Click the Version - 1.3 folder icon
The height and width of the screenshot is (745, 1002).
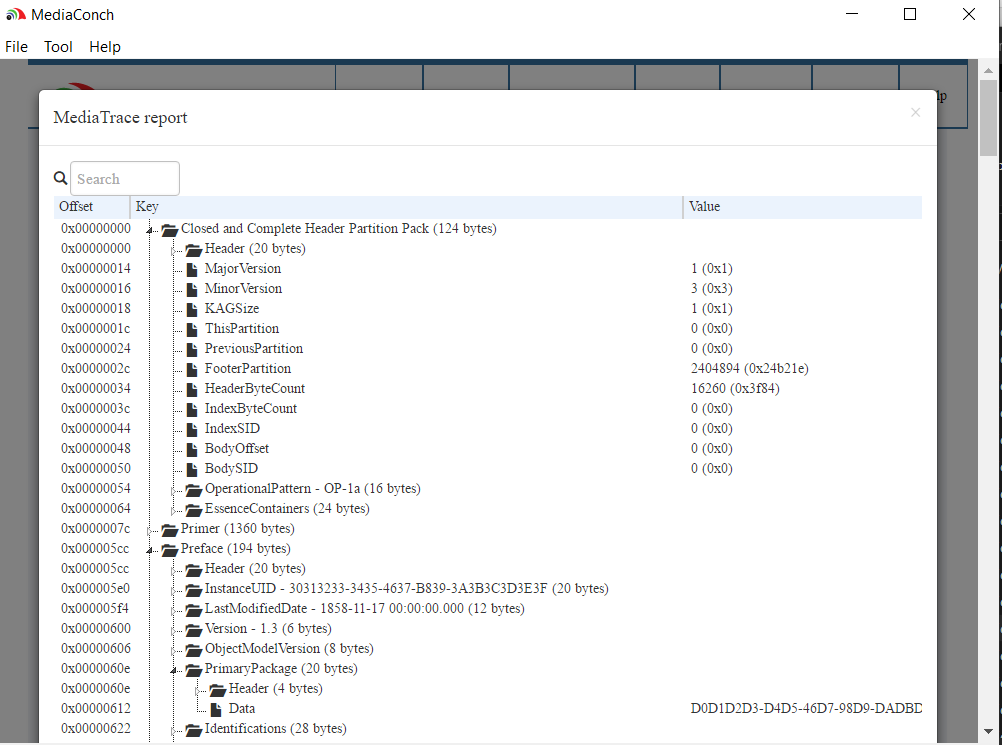click(x=194, y=629)
